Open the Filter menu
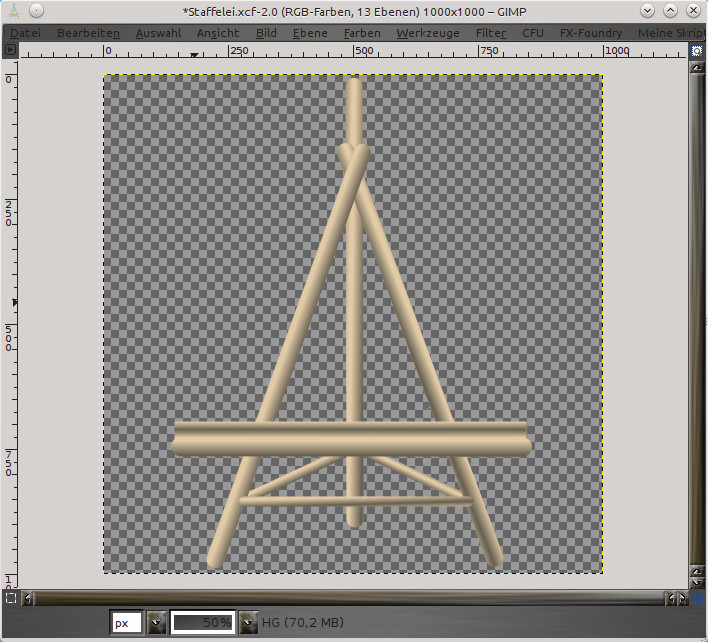708x642 pixels. pos(490,33)
